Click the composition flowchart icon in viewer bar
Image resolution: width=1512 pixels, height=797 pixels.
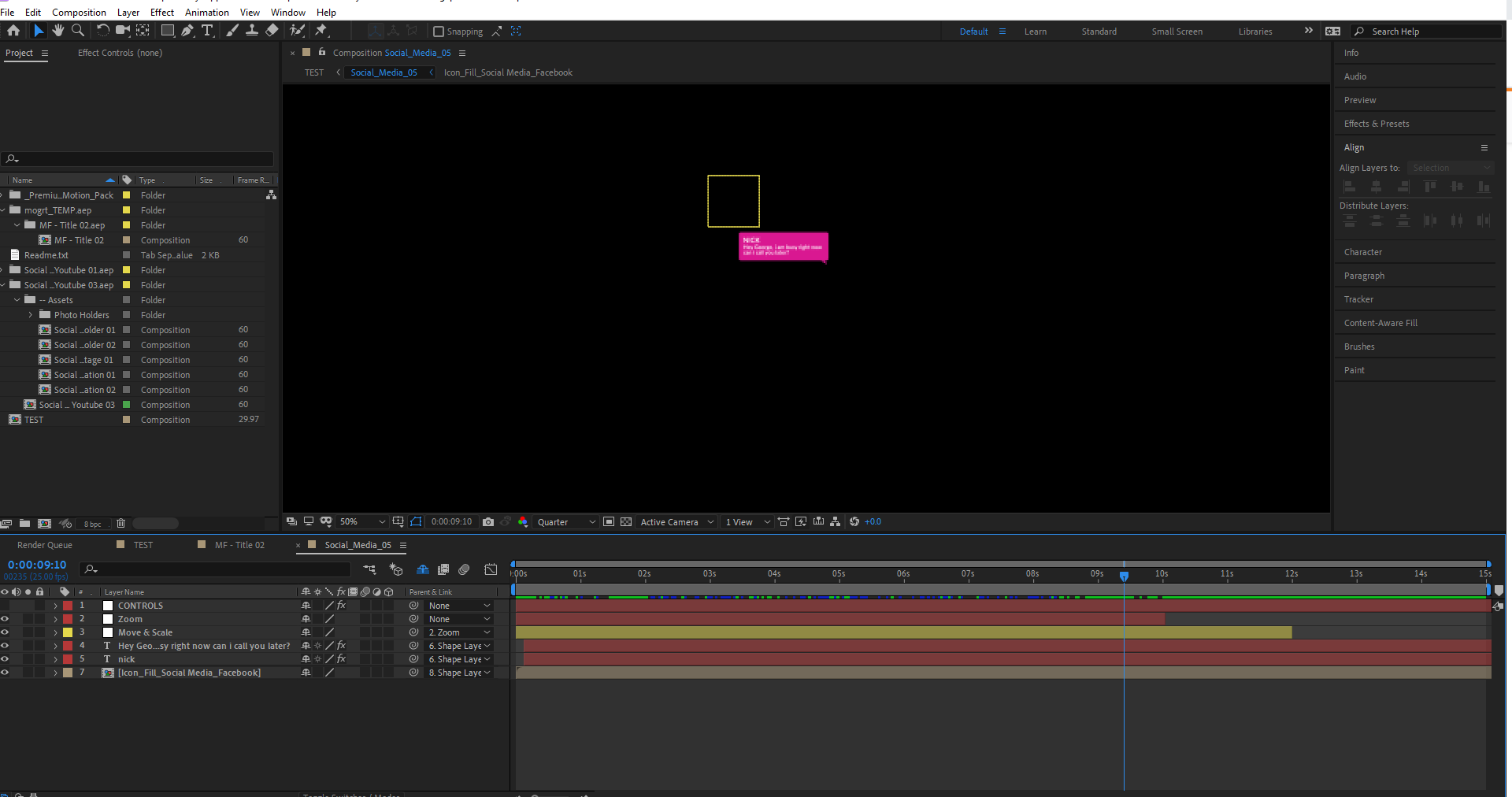(836, 522)
